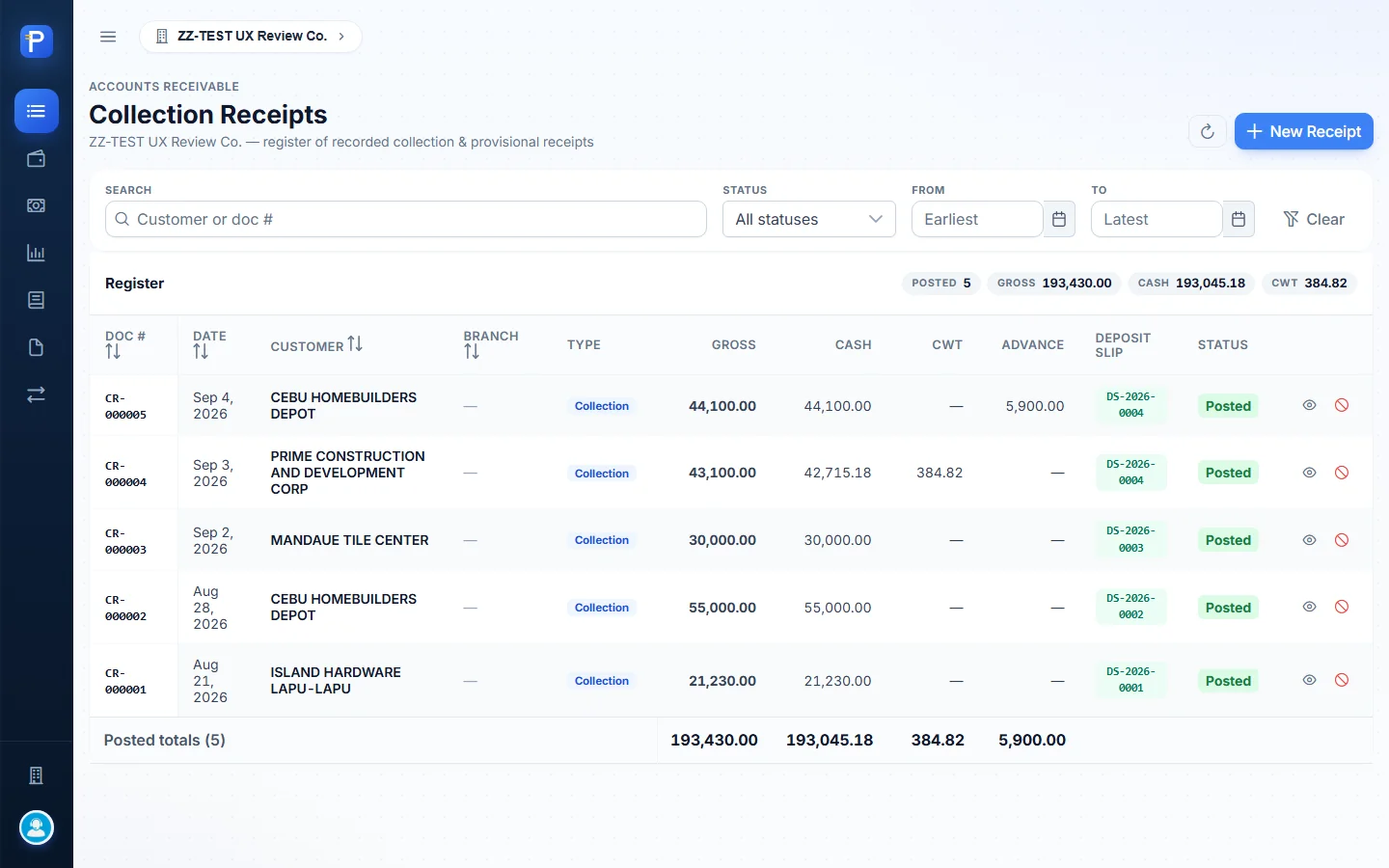Image resolution: width=1389 pixels, height=868 pixels.
Task: Open deposit slip DS-2026-0003
Action: pyautogui.click(x=1130, y=540)
